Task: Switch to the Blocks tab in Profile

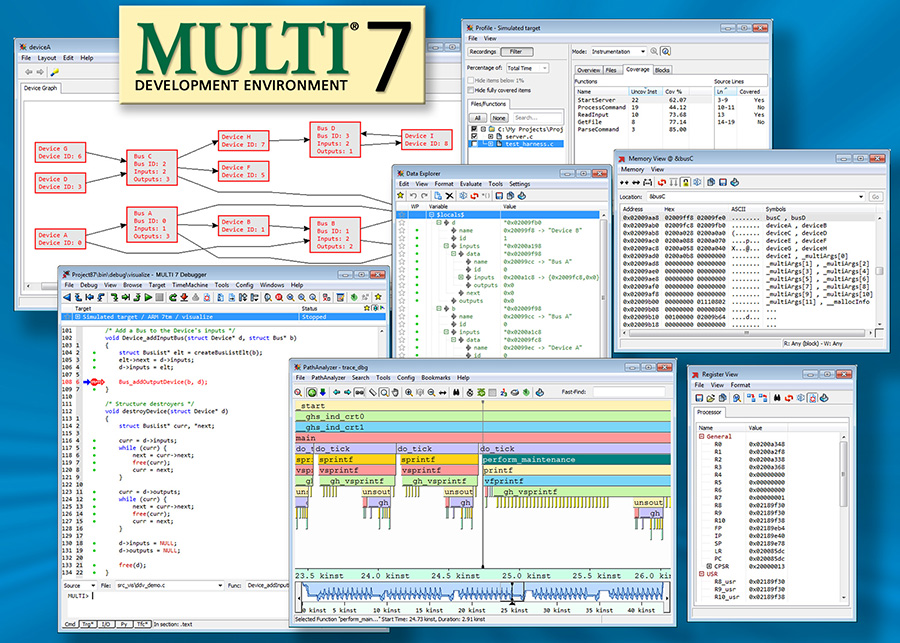Action: tap(662, 70)
